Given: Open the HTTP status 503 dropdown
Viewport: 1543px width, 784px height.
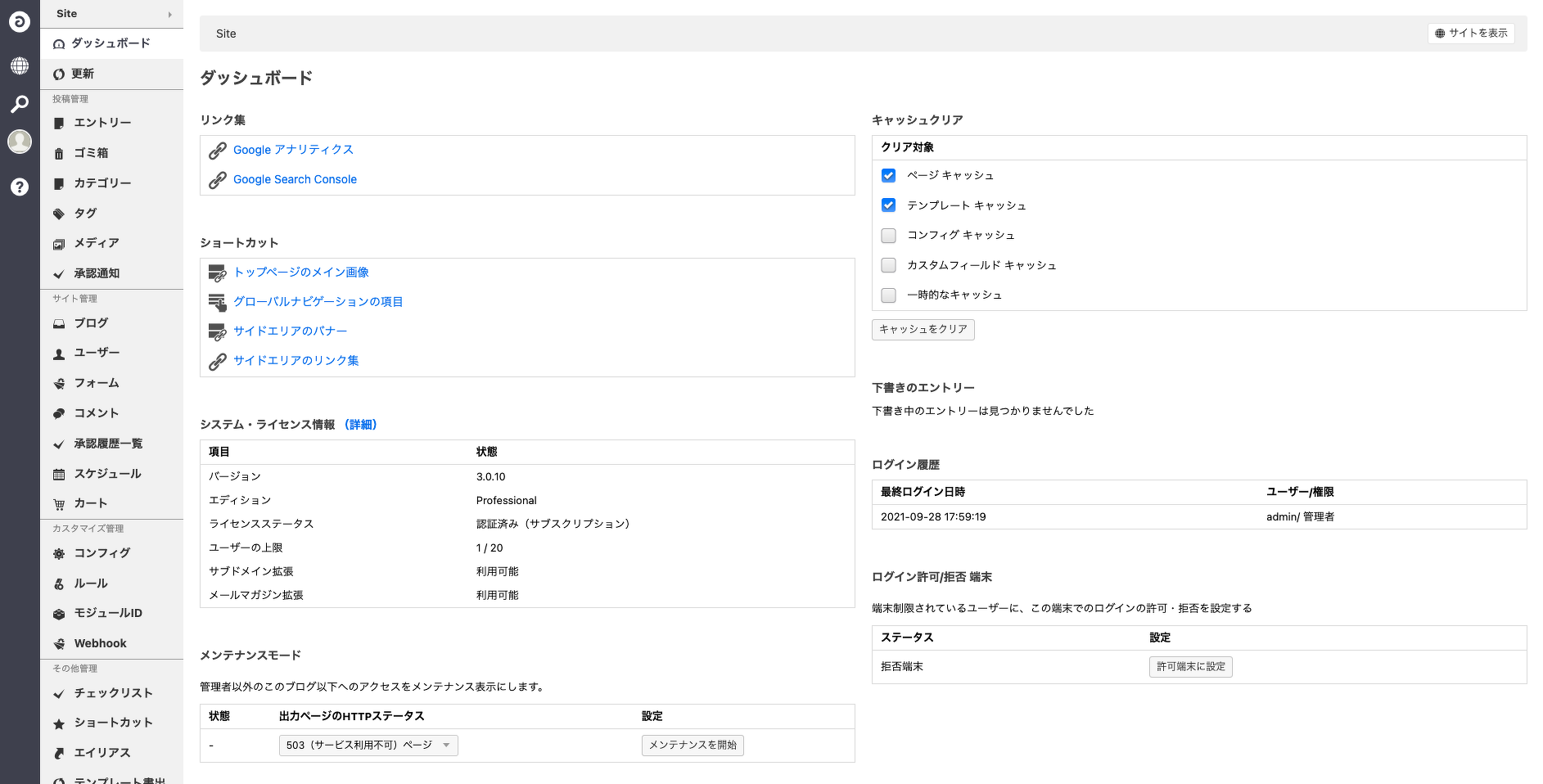Looking at the screenshot, I should [x=368, y=746].
